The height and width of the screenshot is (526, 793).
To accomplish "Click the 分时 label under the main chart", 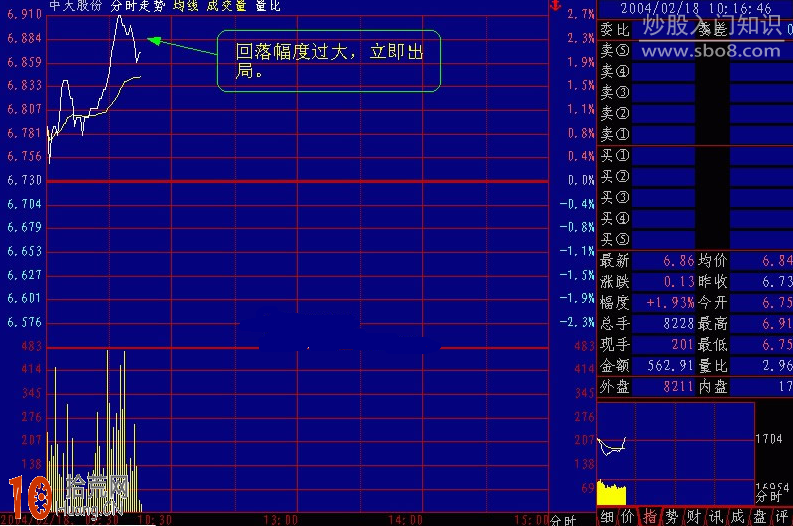I will (x=563, y=520).
